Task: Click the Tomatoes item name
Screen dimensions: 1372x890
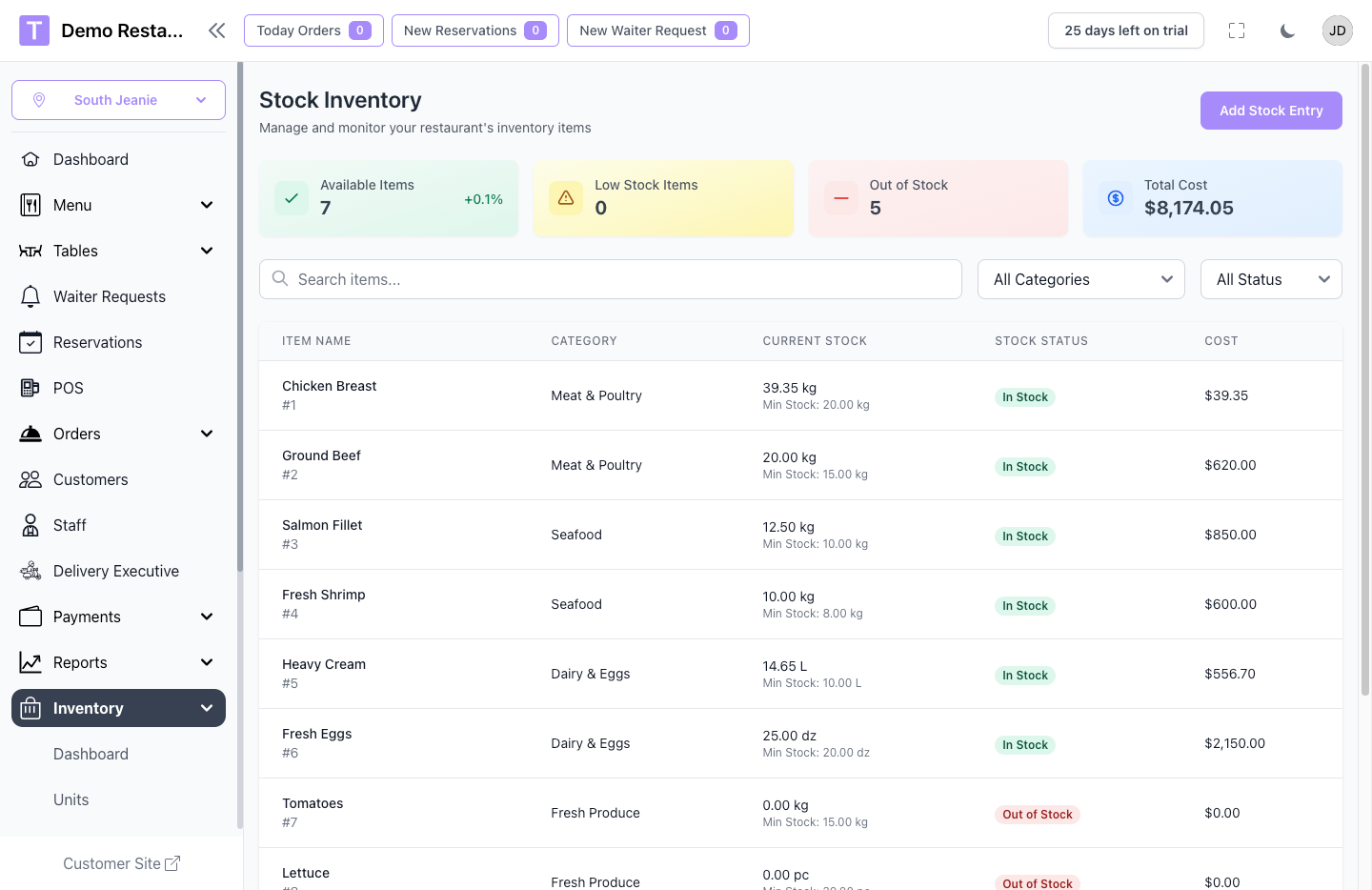Action: (x=313, y=803)
